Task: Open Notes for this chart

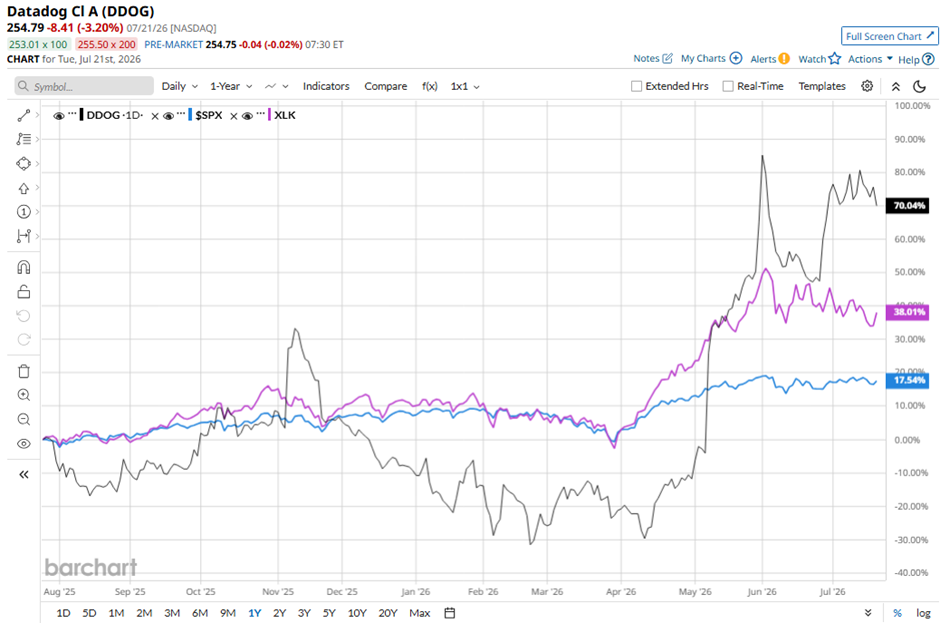Action: click(653, 58)
